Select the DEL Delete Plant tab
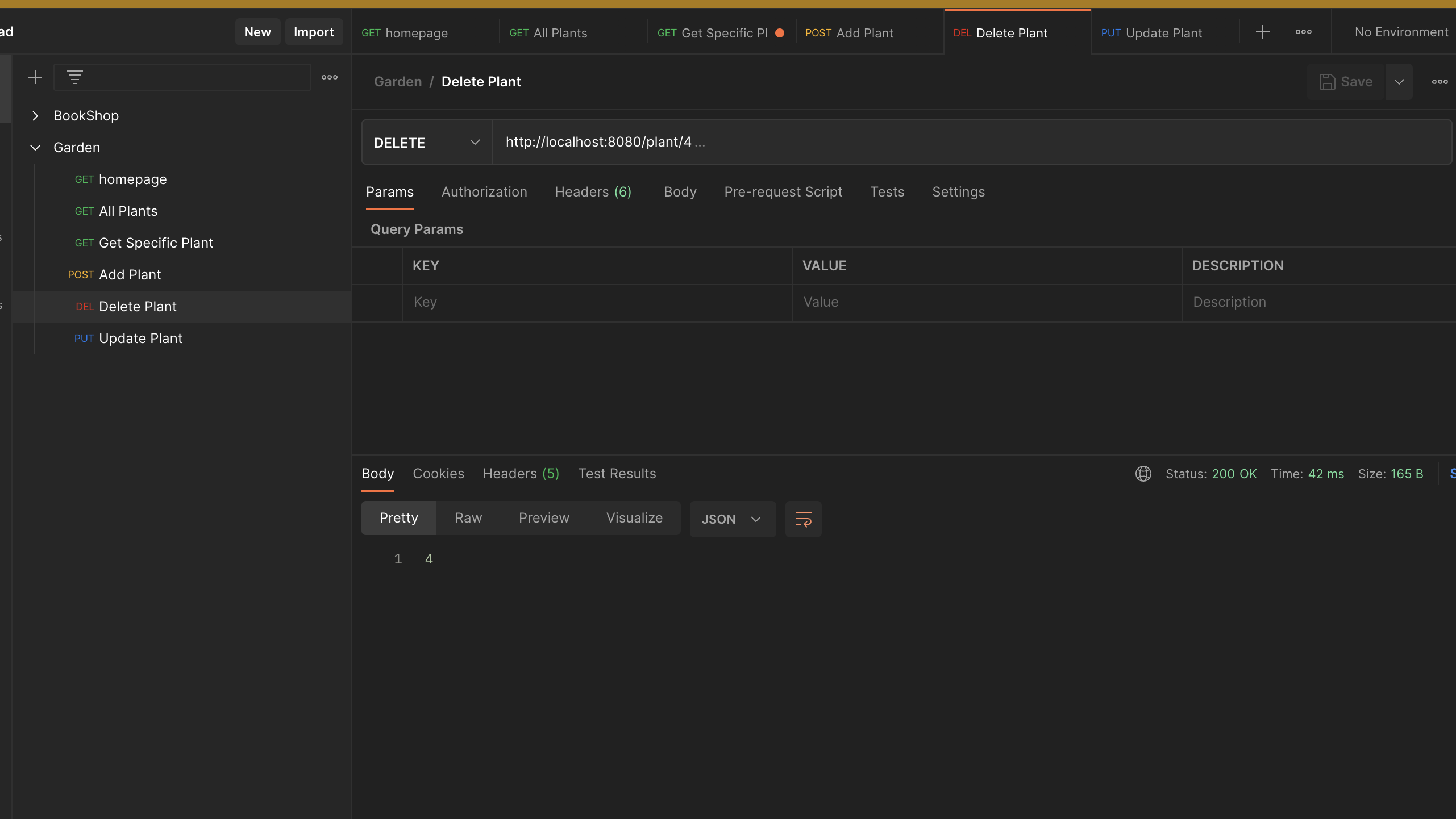 [1017, 33]
